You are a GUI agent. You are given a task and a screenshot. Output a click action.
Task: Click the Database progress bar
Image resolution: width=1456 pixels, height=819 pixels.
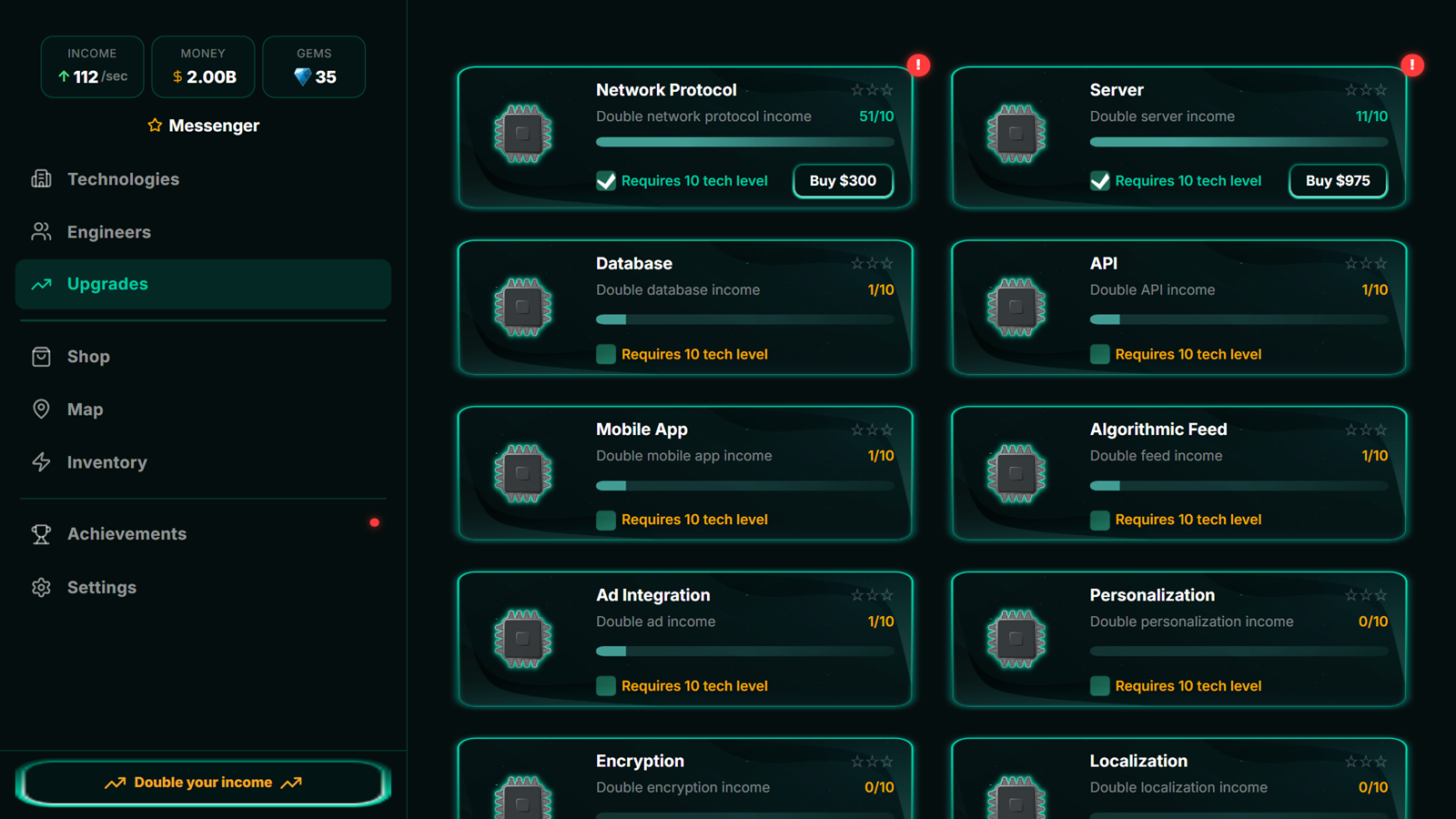745,319
